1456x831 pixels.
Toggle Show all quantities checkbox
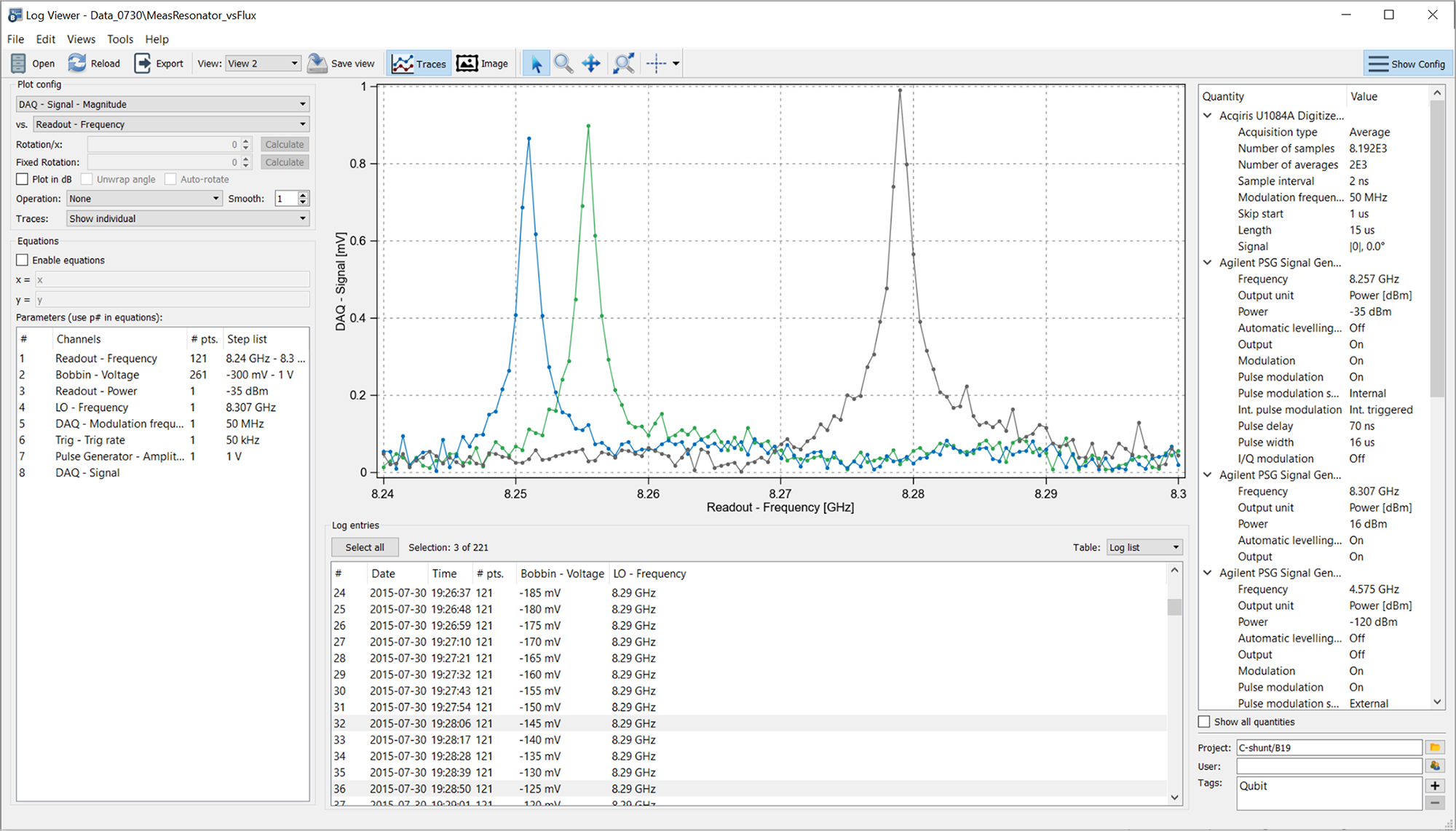pos(1205,722)
